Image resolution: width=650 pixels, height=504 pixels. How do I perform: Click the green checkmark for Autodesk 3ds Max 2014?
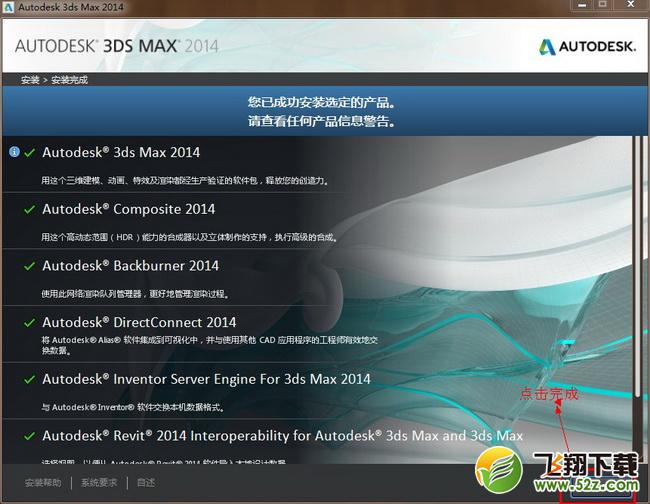(x=29, y=153)
